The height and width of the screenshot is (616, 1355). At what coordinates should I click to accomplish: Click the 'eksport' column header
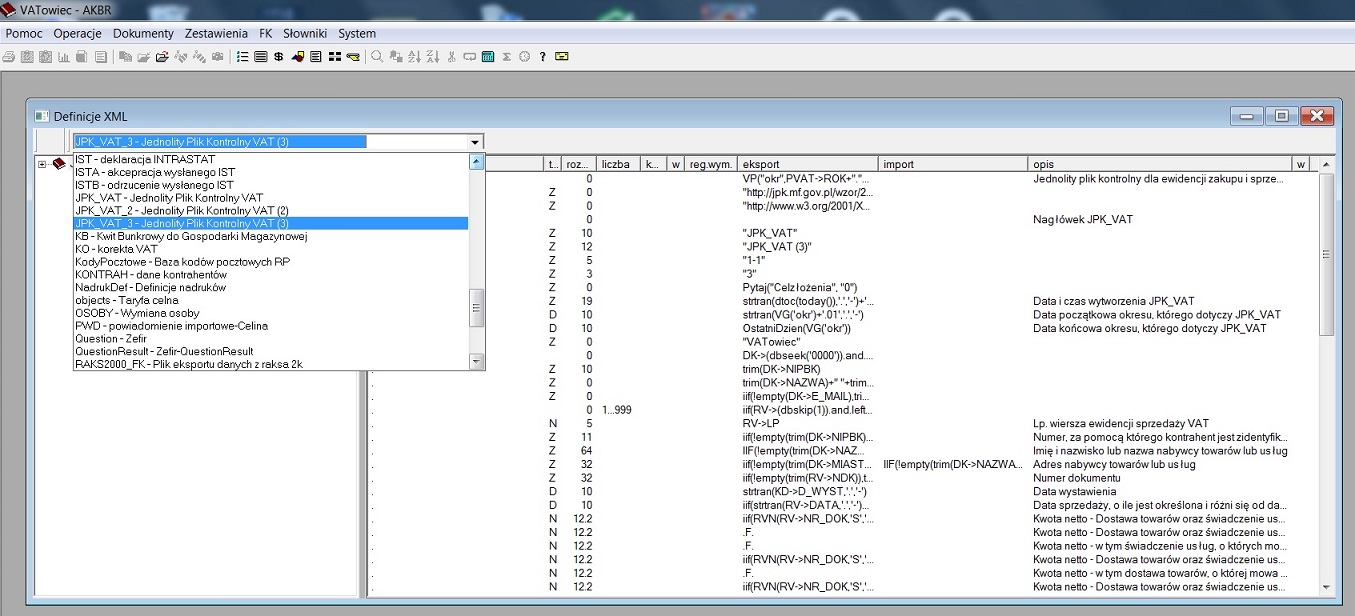tap(808, 164)
